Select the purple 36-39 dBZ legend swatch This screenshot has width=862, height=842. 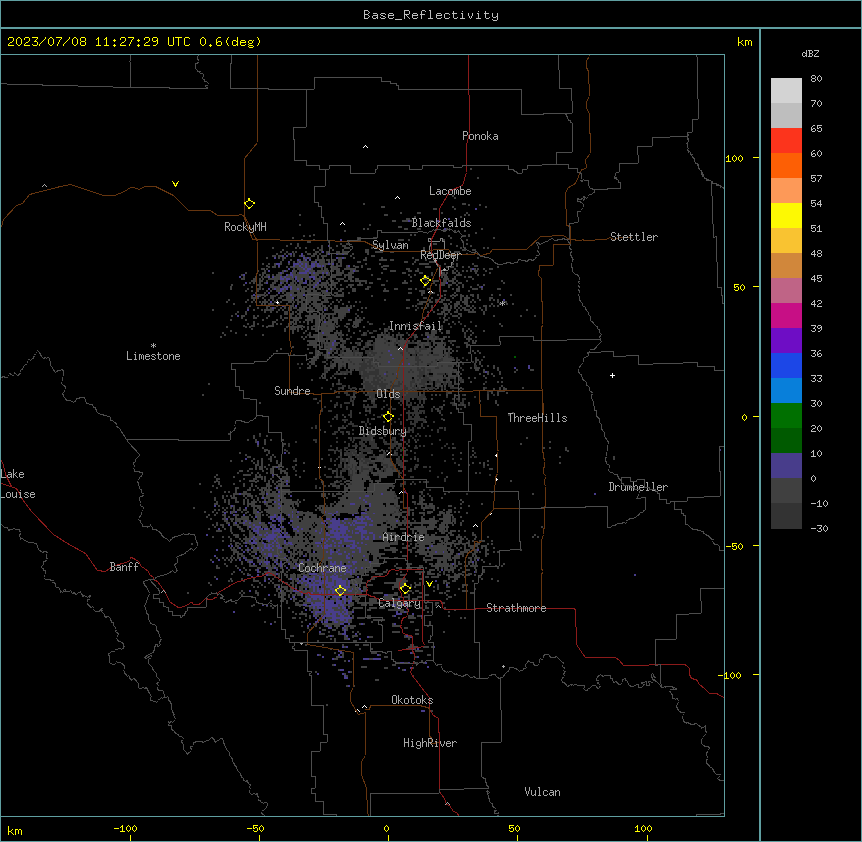tap(786, 341)
